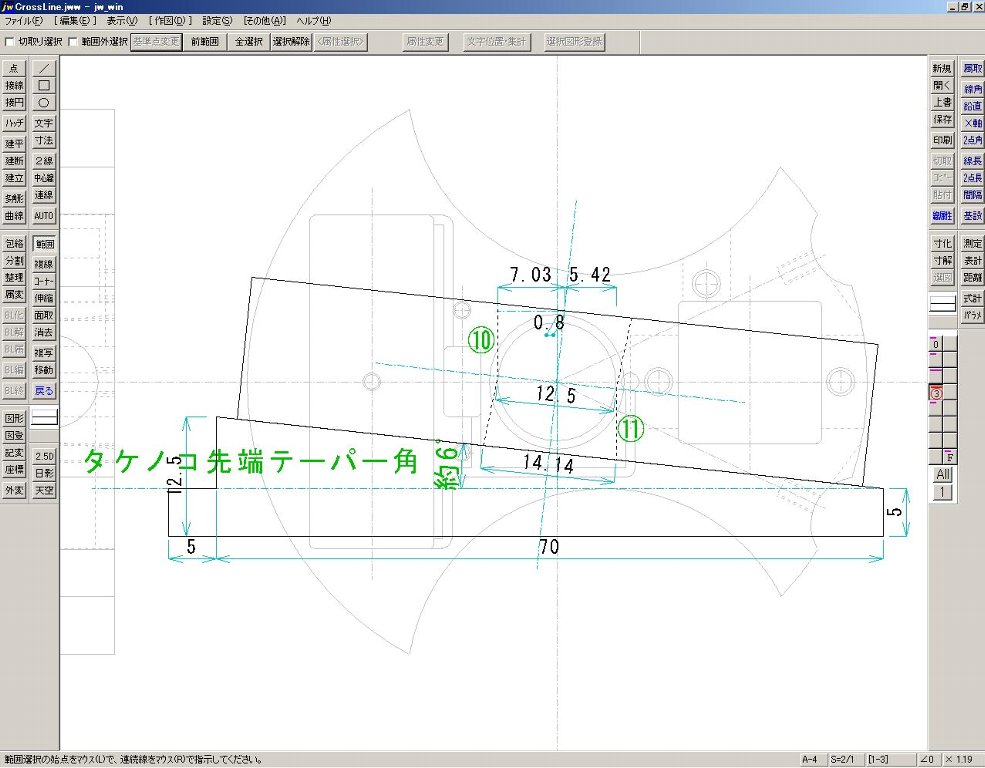Image resolution: width=985 pixels, height=768 pixels.
Task: Click the 属取 attribute pick button
Action: point(972,68)
